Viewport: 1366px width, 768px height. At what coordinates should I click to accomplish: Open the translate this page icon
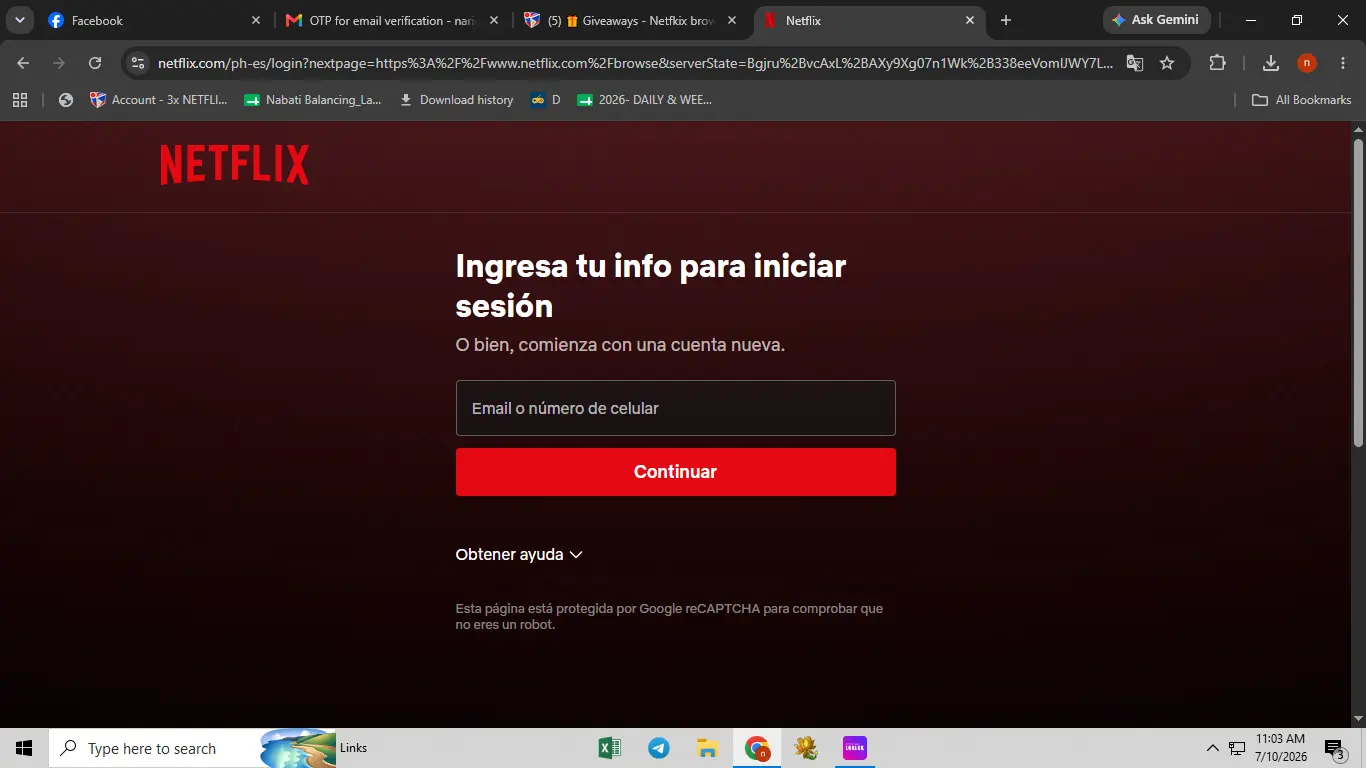[x=1135, y=63]
